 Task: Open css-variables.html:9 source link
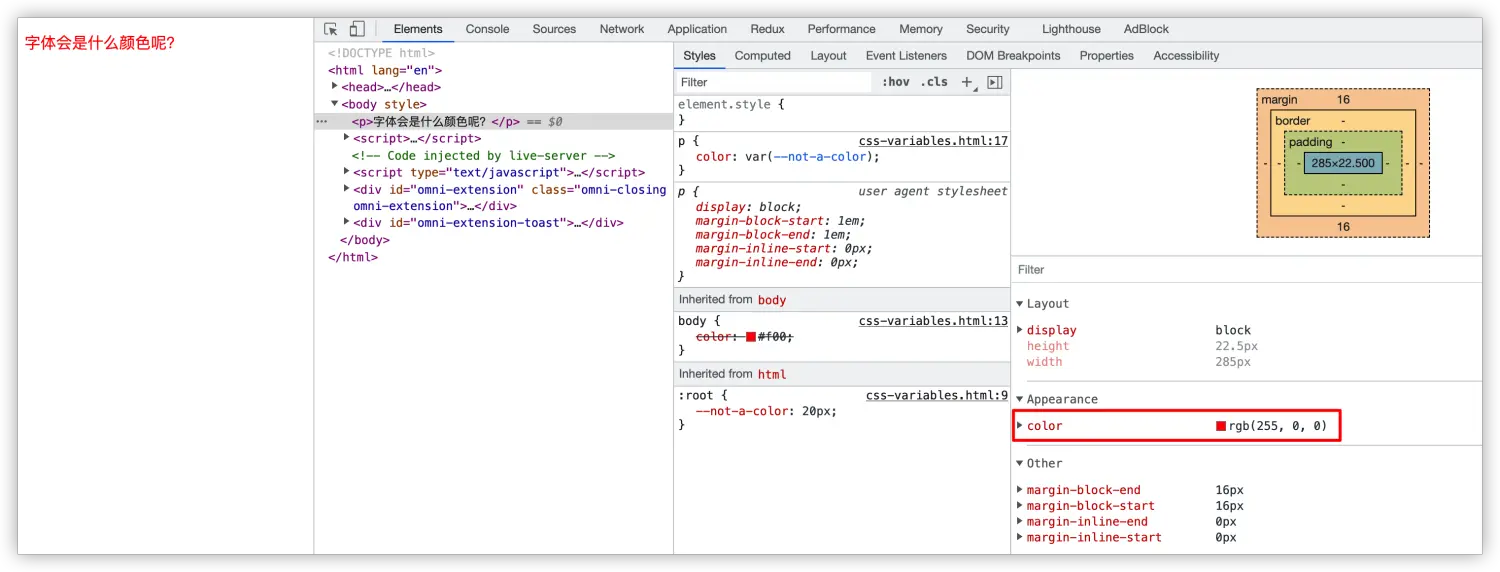click(937, 395)
